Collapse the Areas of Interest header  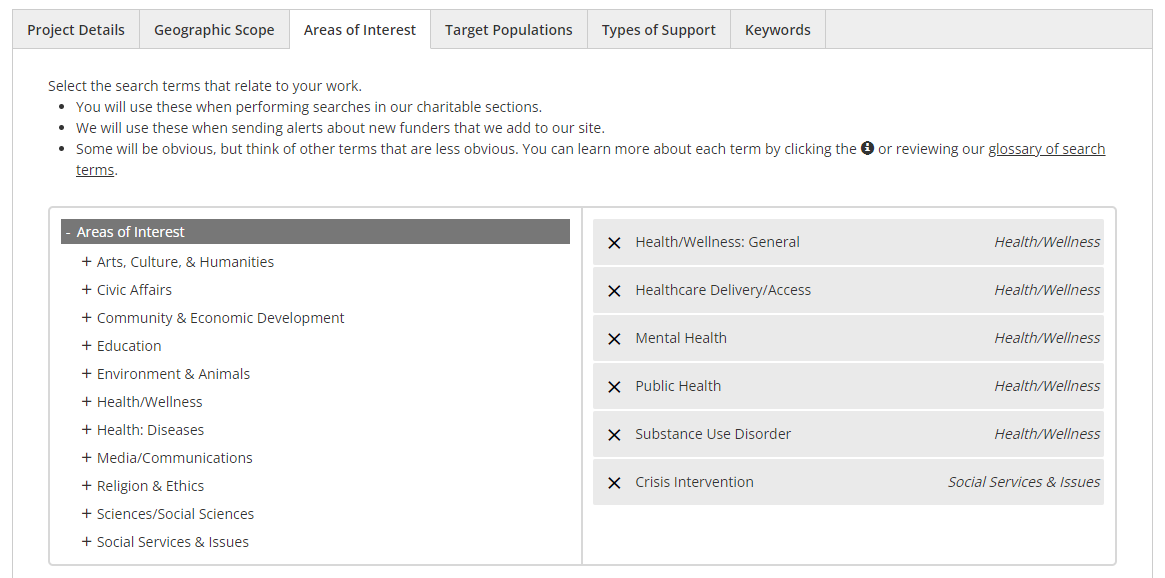pos(68,232)
